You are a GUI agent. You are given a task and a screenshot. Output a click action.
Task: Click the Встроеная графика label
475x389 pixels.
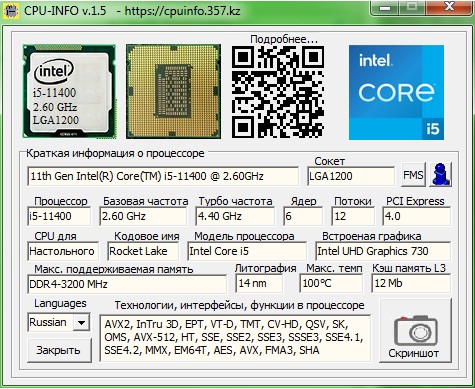point(372,236)
